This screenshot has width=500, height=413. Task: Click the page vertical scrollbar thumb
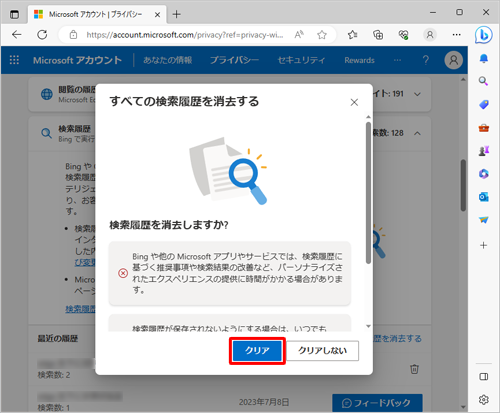(463, 185)
